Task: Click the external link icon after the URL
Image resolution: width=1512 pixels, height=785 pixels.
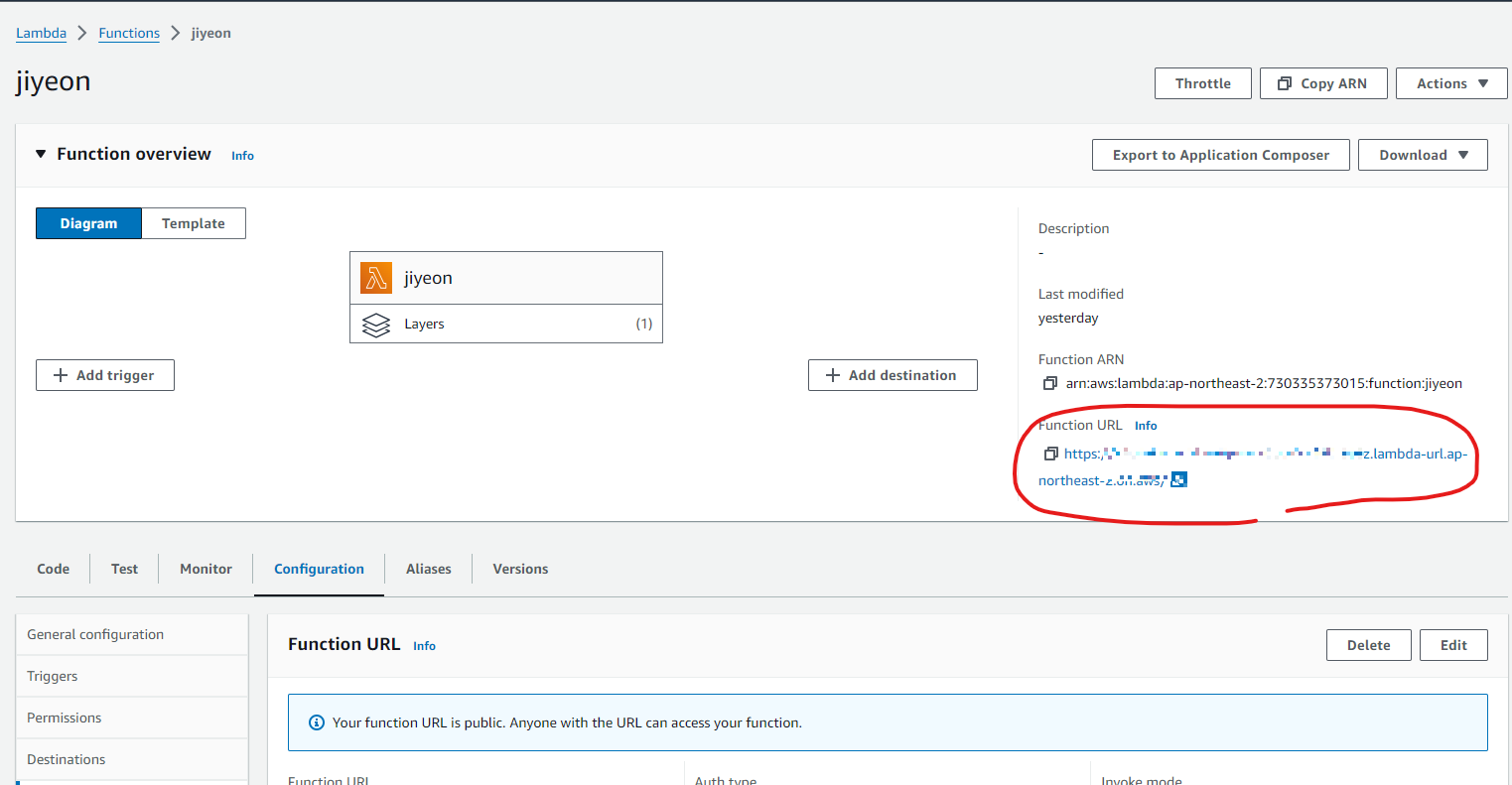Action: point(1178,480)
